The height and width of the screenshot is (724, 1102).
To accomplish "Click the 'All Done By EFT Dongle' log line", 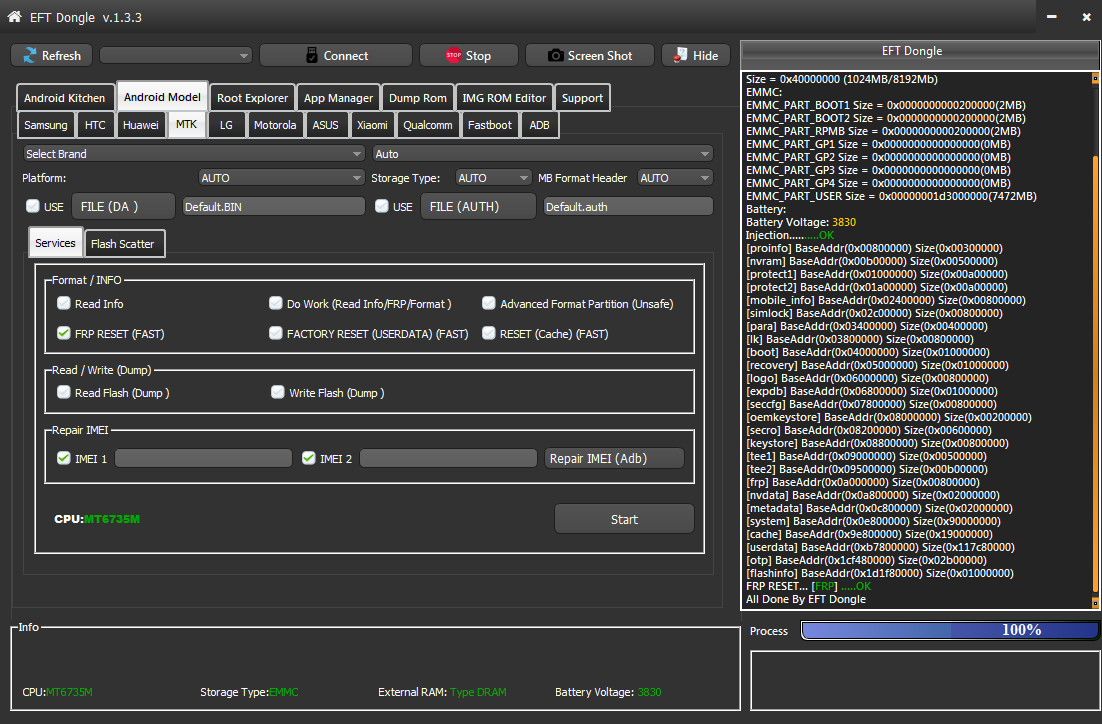I will (x=805, y=599).
